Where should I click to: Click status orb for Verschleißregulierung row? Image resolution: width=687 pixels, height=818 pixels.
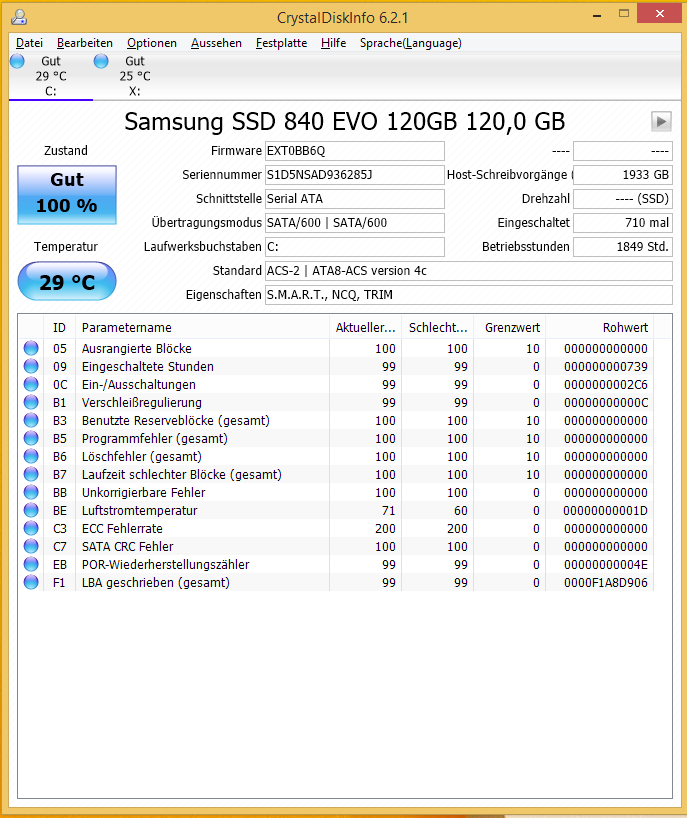(31, 402)
